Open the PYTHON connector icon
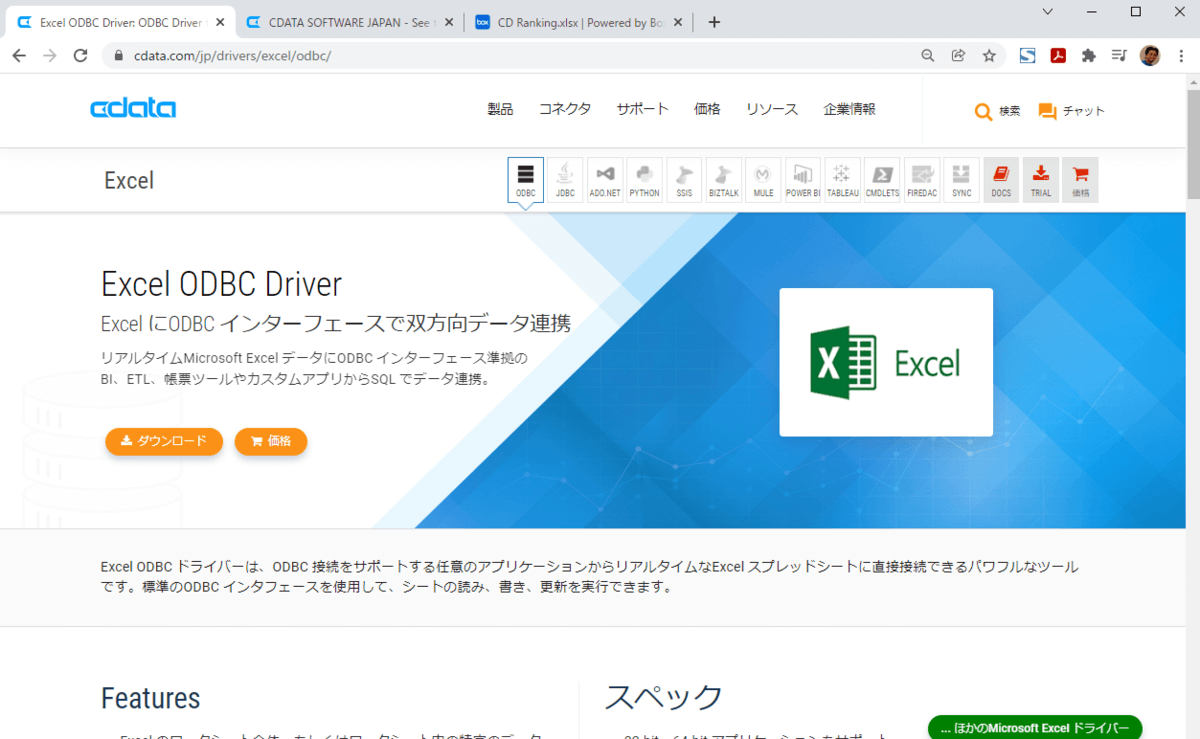1200x739 pixels. 644,180
